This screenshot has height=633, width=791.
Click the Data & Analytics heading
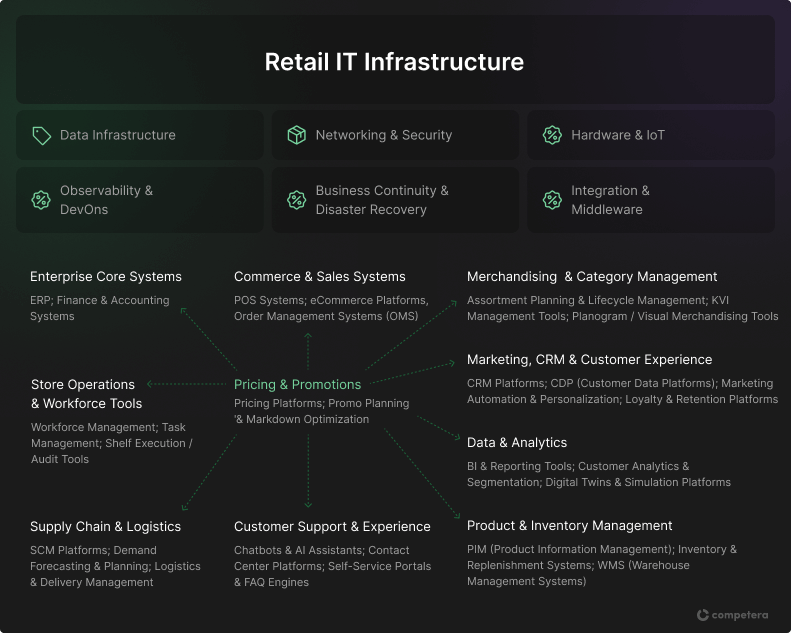[517, 442]
